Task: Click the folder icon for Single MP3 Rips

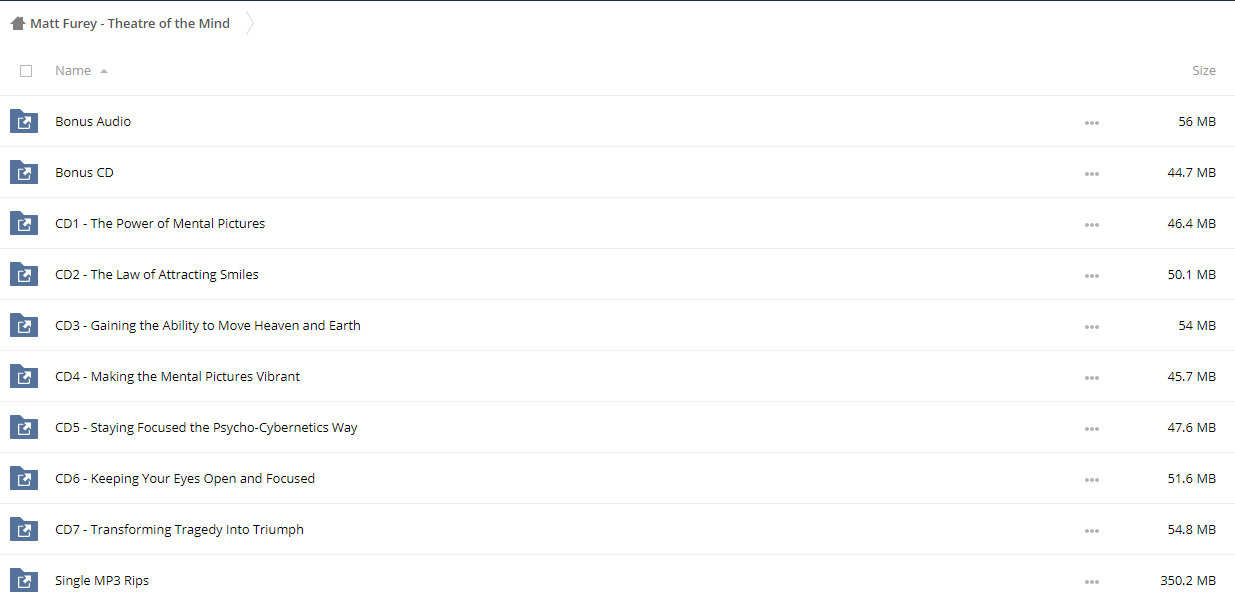Action: pyautogui.click(x=24, y=580)
